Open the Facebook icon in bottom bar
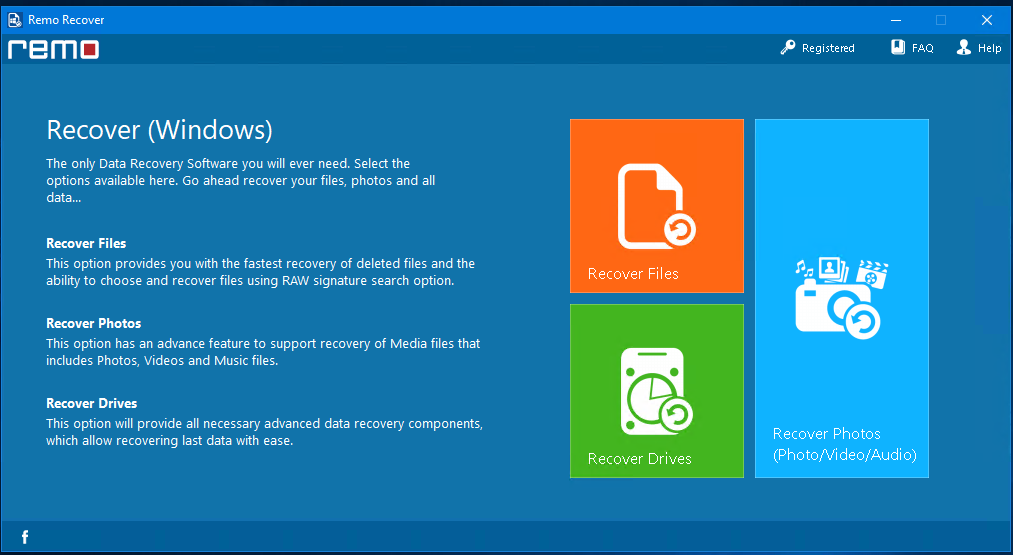This screenshot has height=555, width=1013. click(x=25, y=537)
